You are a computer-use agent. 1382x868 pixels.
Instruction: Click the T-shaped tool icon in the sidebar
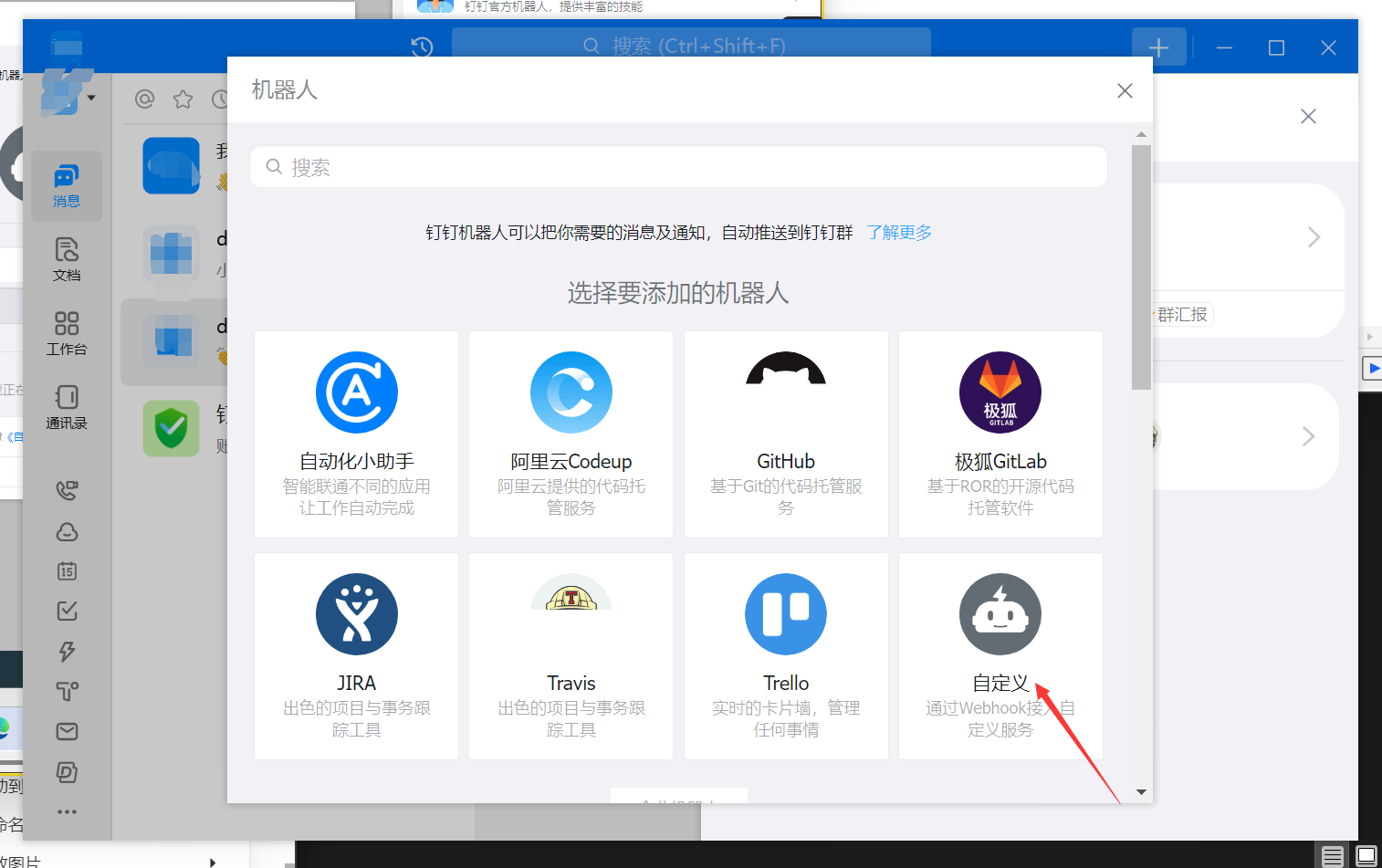click(67, 691)
